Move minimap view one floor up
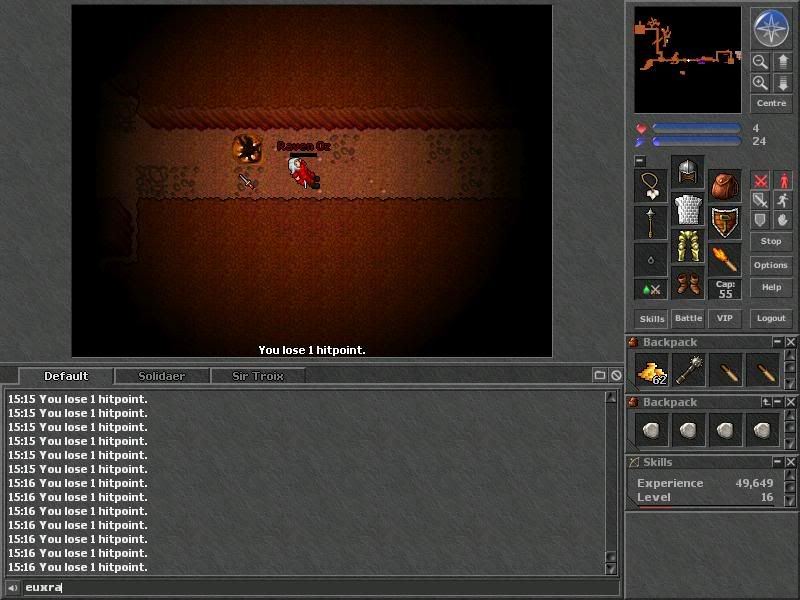 (x=783, y=62)
